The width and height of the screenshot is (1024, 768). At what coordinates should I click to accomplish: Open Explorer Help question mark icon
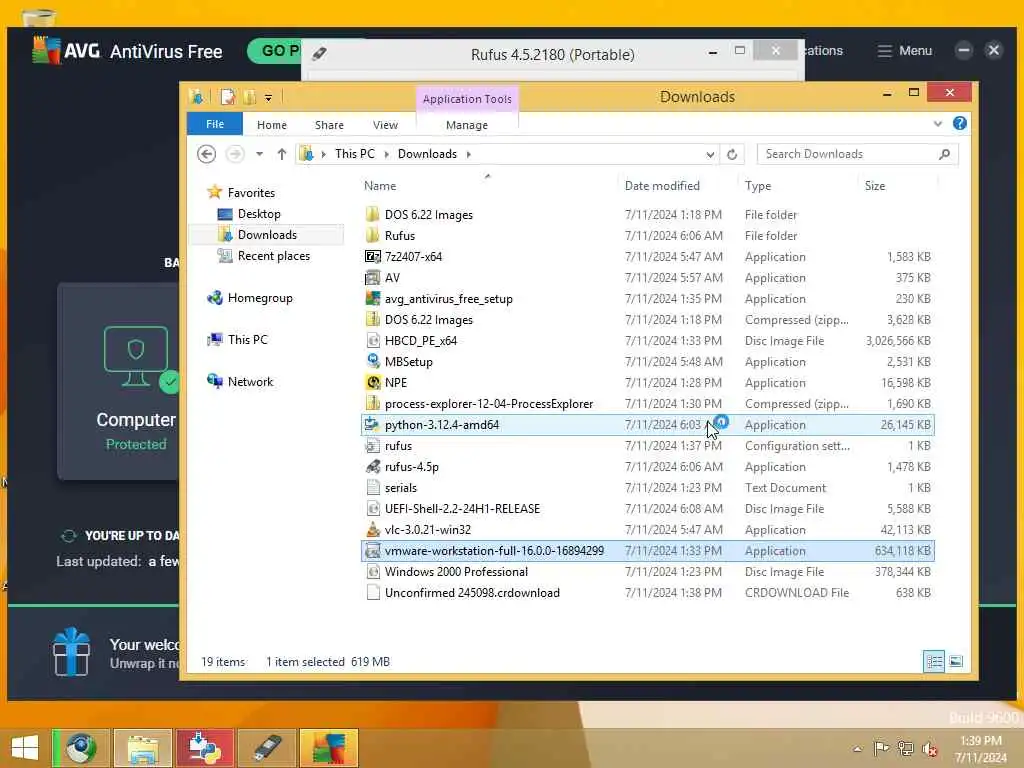pyautogui.click(x=959, y=123)
